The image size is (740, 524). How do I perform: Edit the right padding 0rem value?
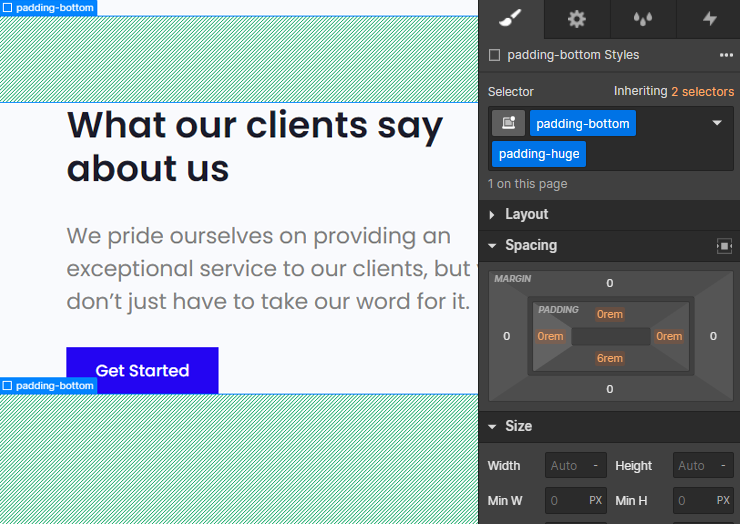point(669,337)
